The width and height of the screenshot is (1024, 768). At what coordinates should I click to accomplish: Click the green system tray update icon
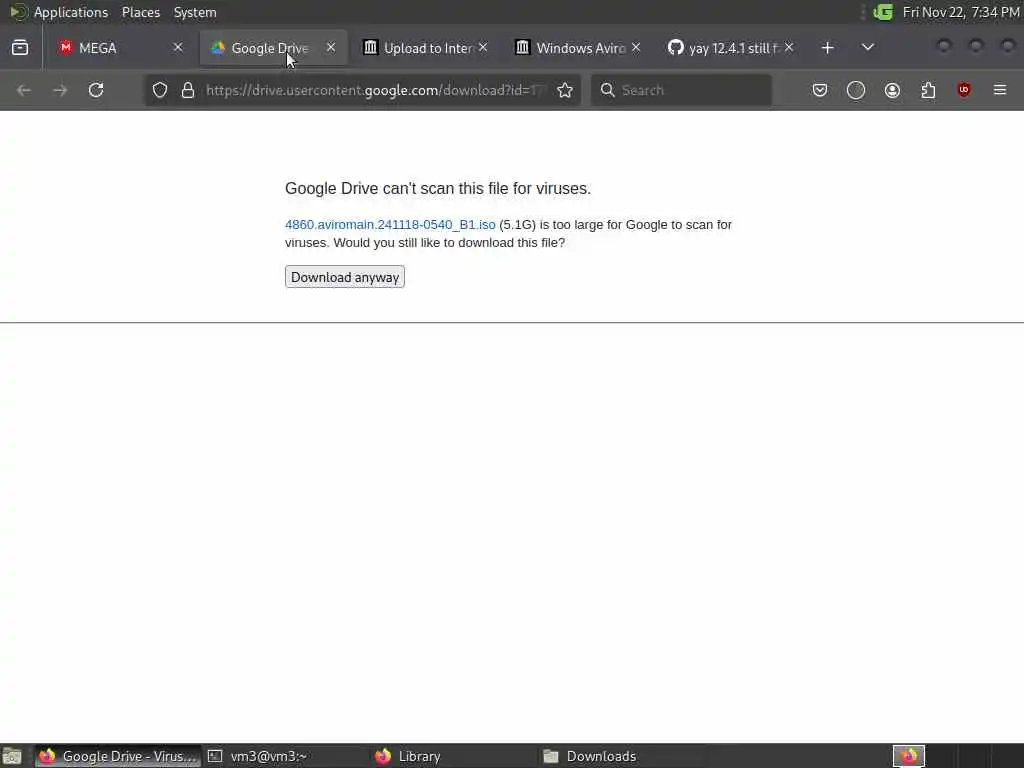(884, 12)
